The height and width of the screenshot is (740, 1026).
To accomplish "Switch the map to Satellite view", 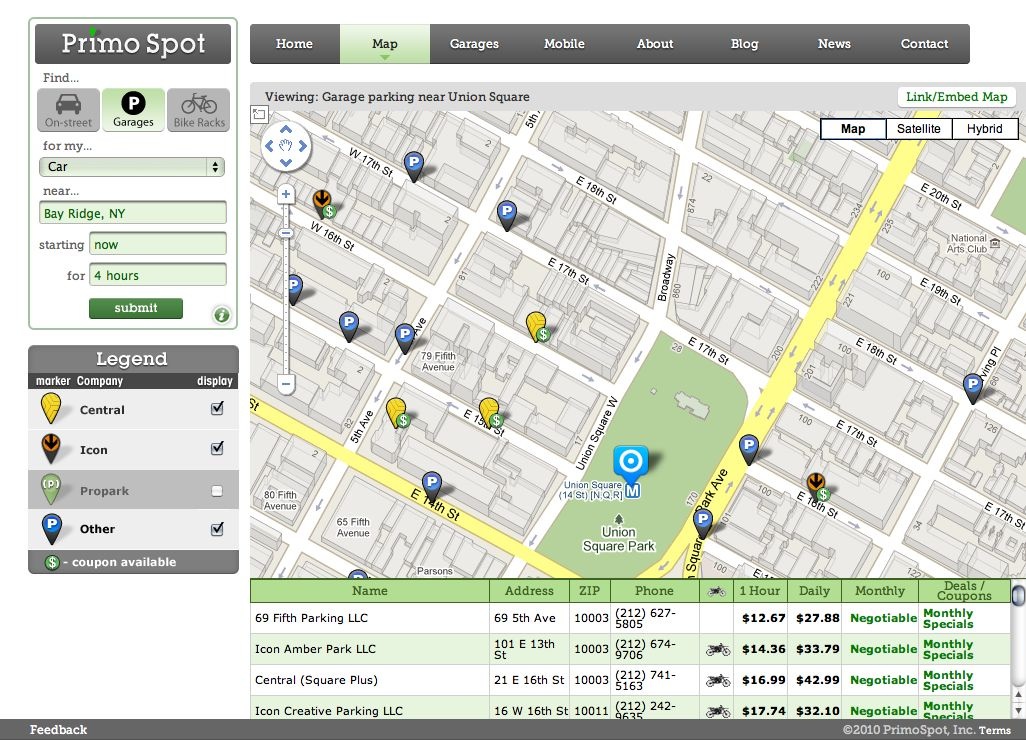I will [x=918, y=129].
